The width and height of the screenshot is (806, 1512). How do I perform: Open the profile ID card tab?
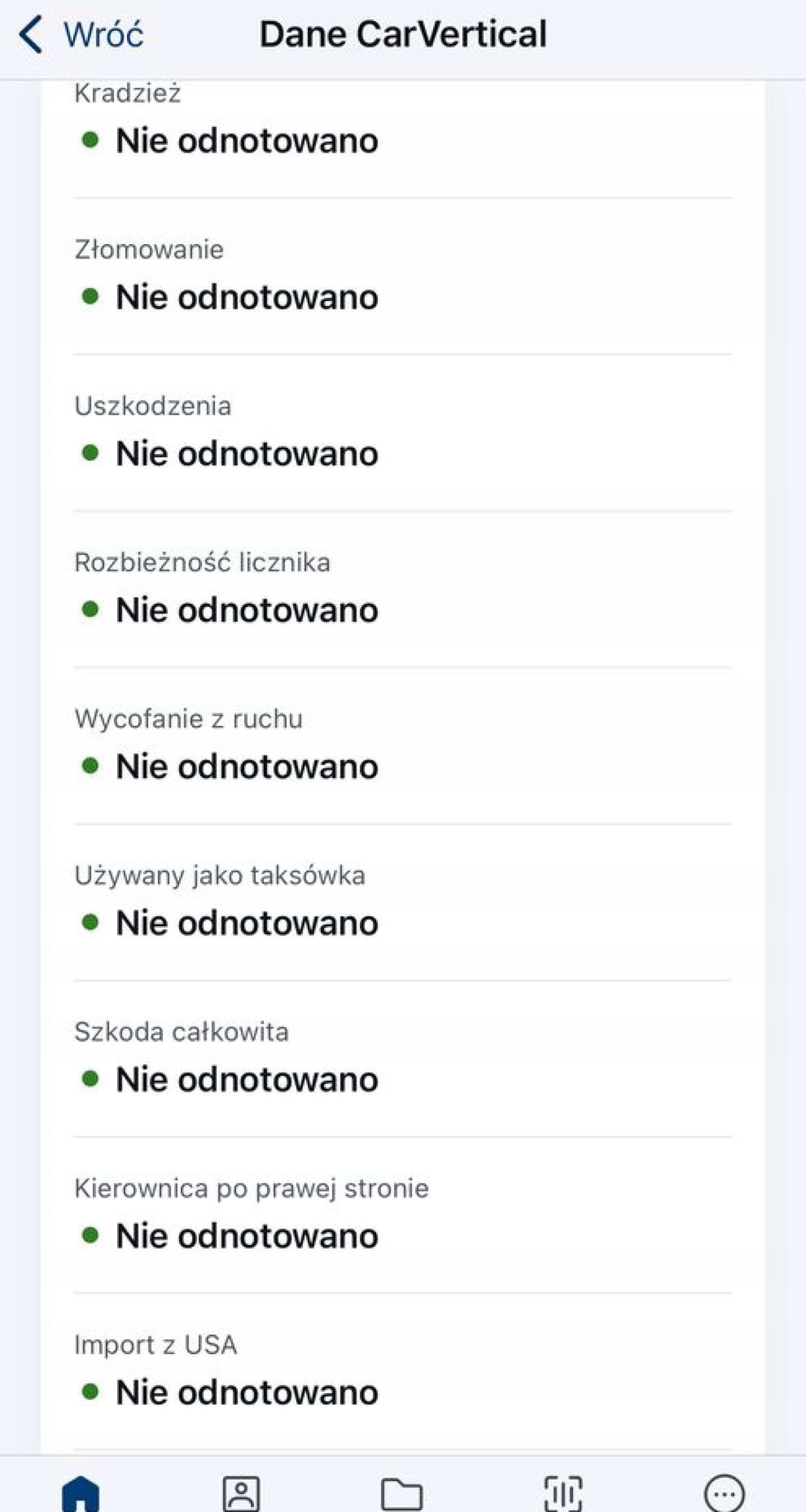click(241, 1493)
